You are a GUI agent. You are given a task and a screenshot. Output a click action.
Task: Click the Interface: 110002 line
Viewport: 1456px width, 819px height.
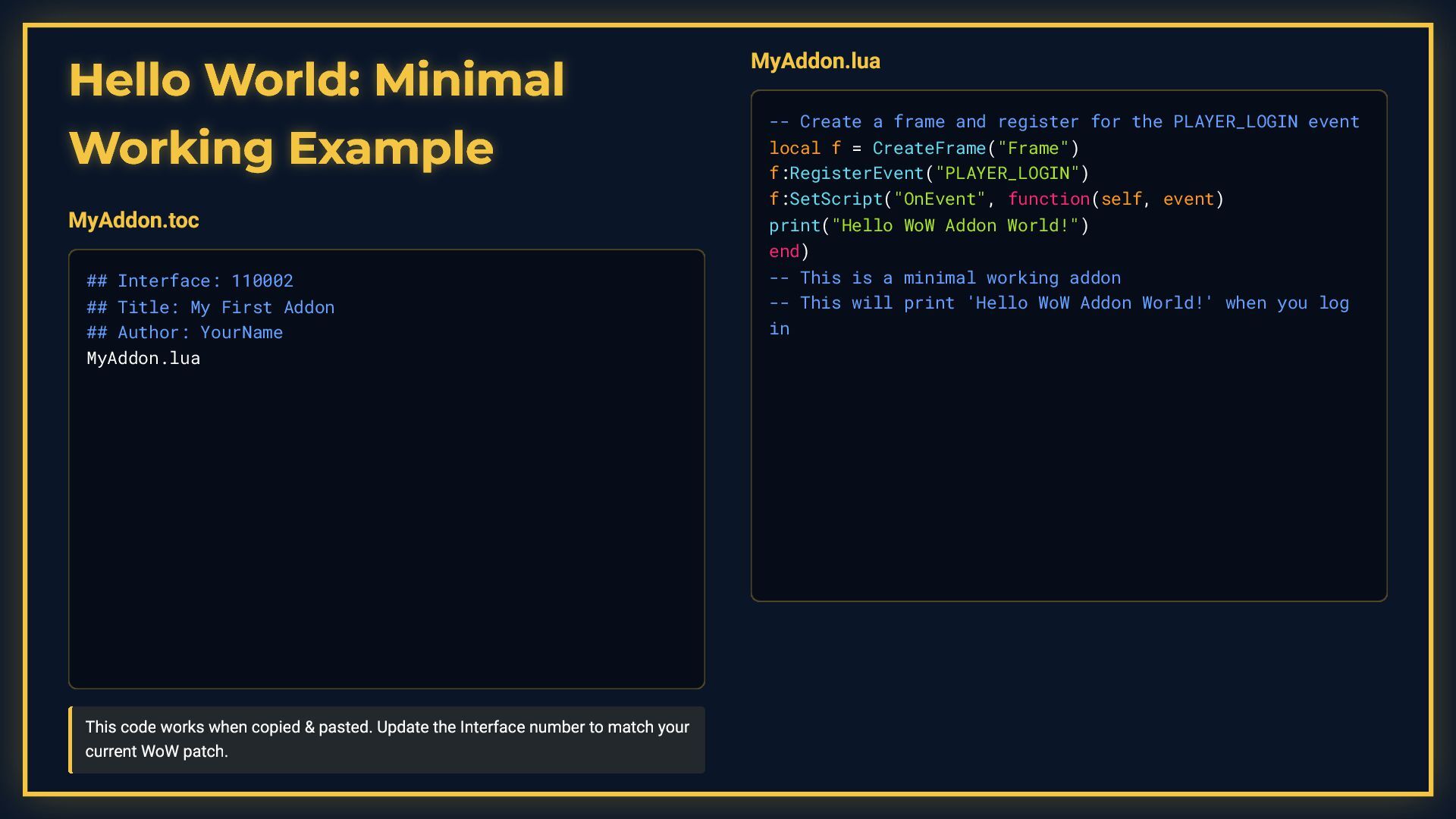[190, 281]
